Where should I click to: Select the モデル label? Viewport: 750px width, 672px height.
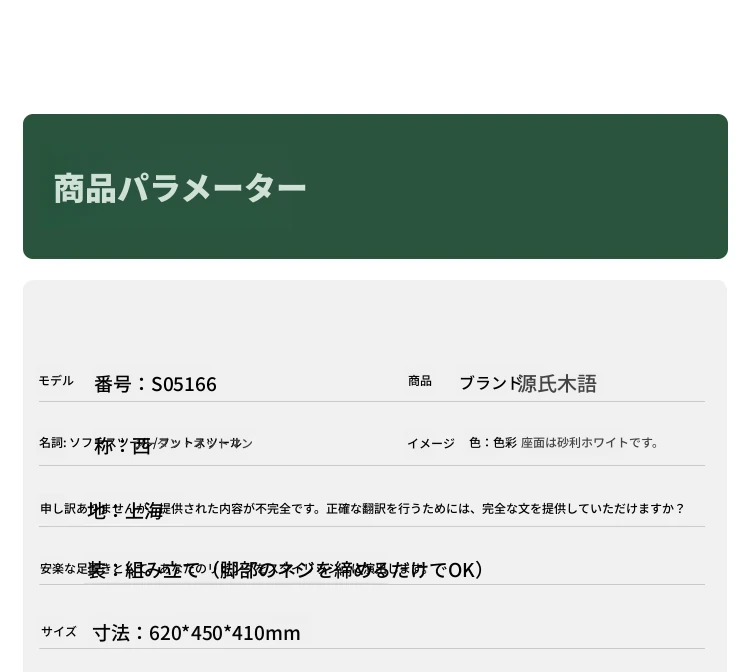click(x=56, y=381)
